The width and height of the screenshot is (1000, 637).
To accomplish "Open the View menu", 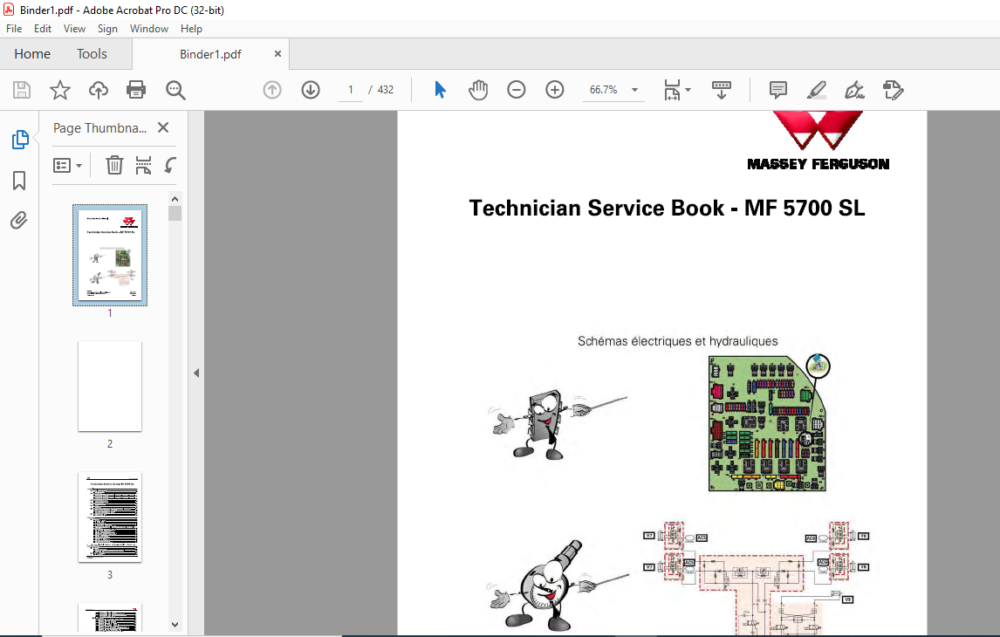I will (x=74, y=29).
